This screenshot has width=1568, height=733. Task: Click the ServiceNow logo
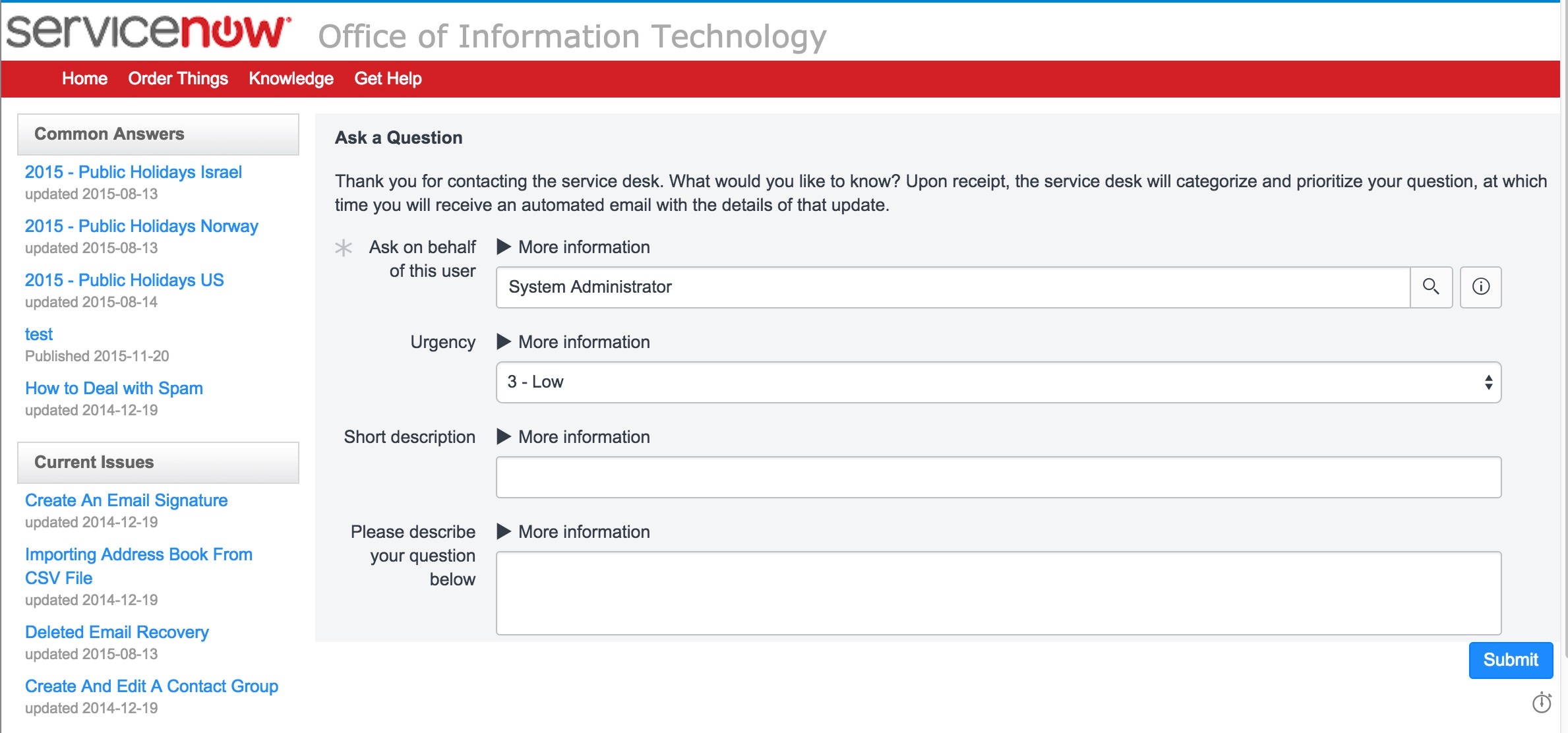(149, 32)
